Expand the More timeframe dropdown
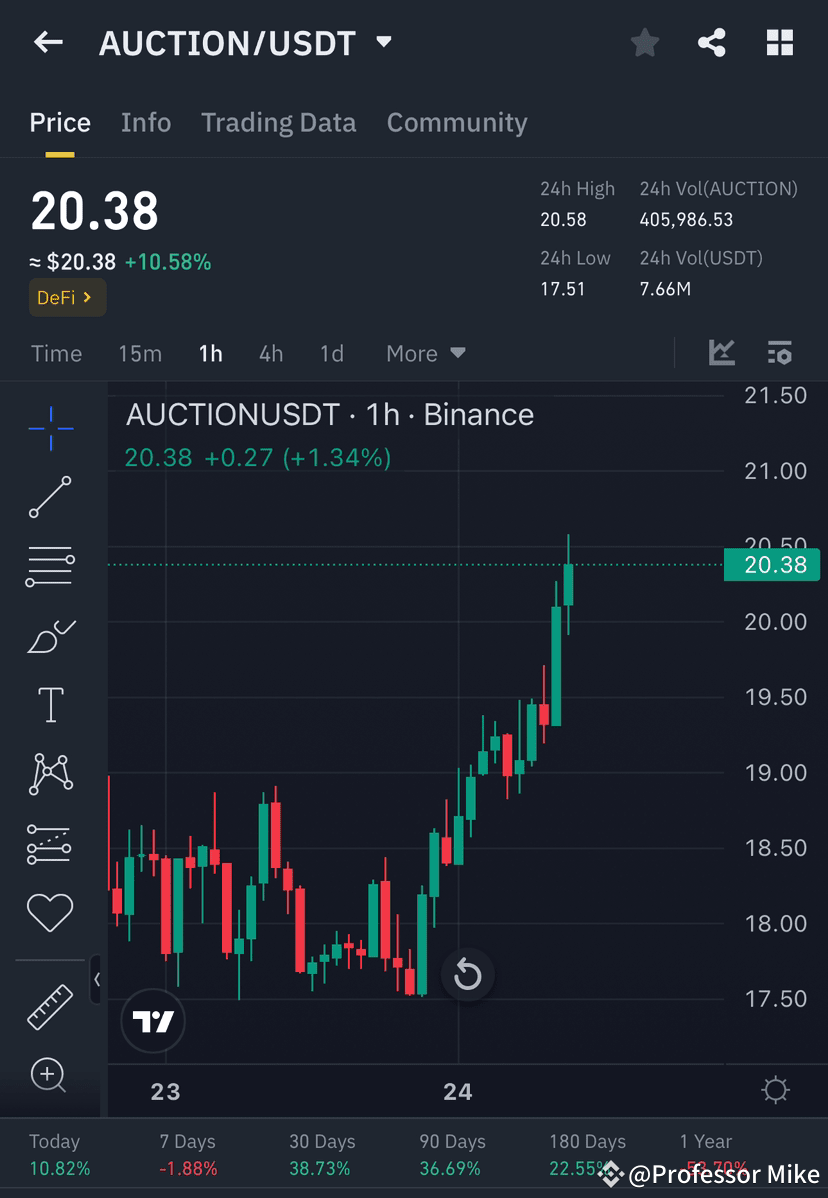828x1198 pixels. 424,353
